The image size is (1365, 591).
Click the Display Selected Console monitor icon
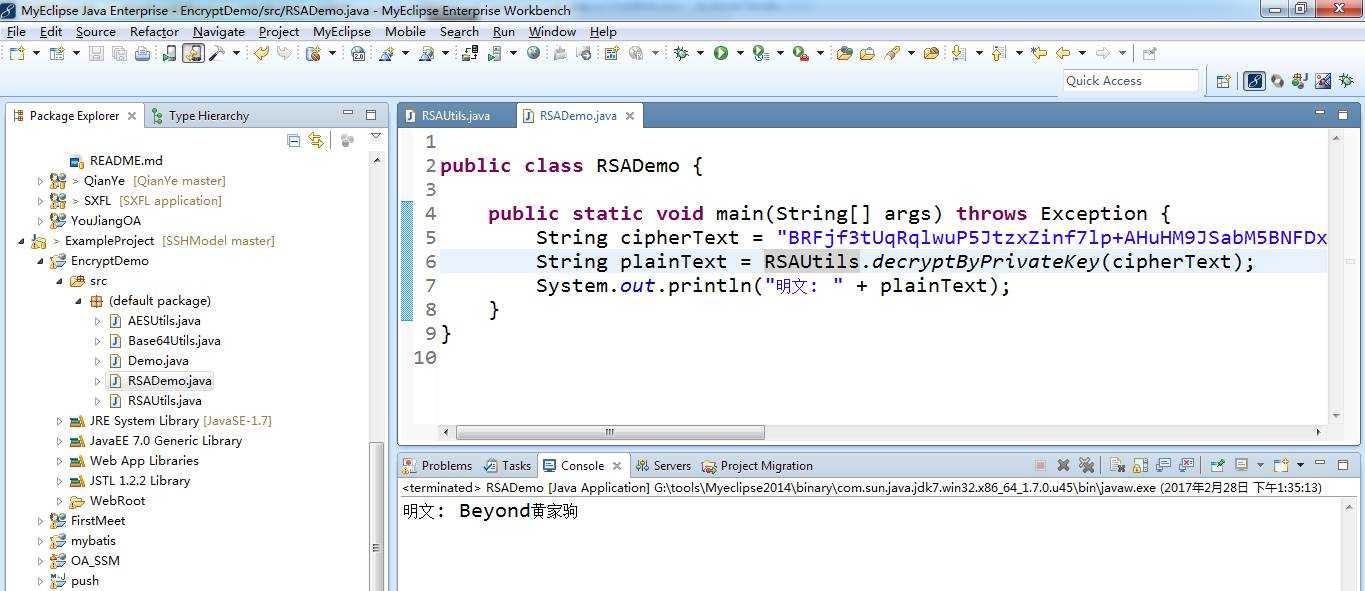[x=1242, y=465]
